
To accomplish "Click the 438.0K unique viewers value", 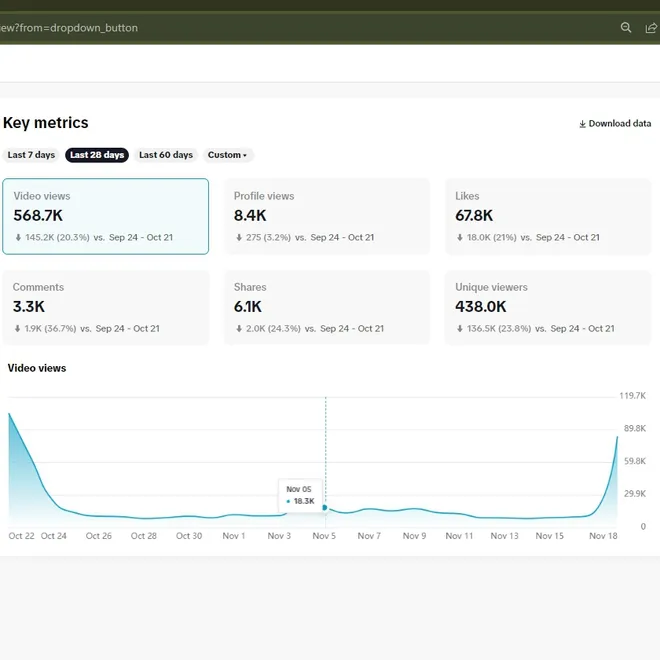I will [481, 306].
